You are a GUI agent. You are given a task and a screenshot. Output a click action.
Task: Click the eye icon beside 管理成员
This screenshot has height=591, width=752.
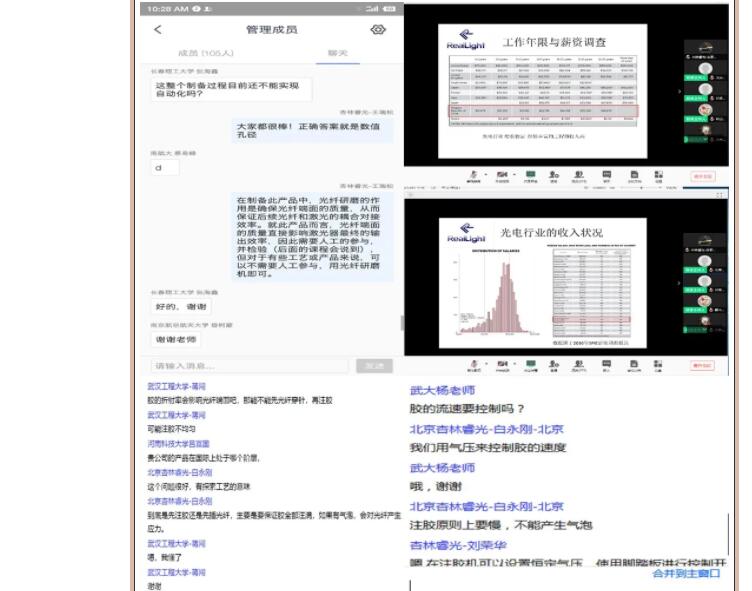(378, 30)
